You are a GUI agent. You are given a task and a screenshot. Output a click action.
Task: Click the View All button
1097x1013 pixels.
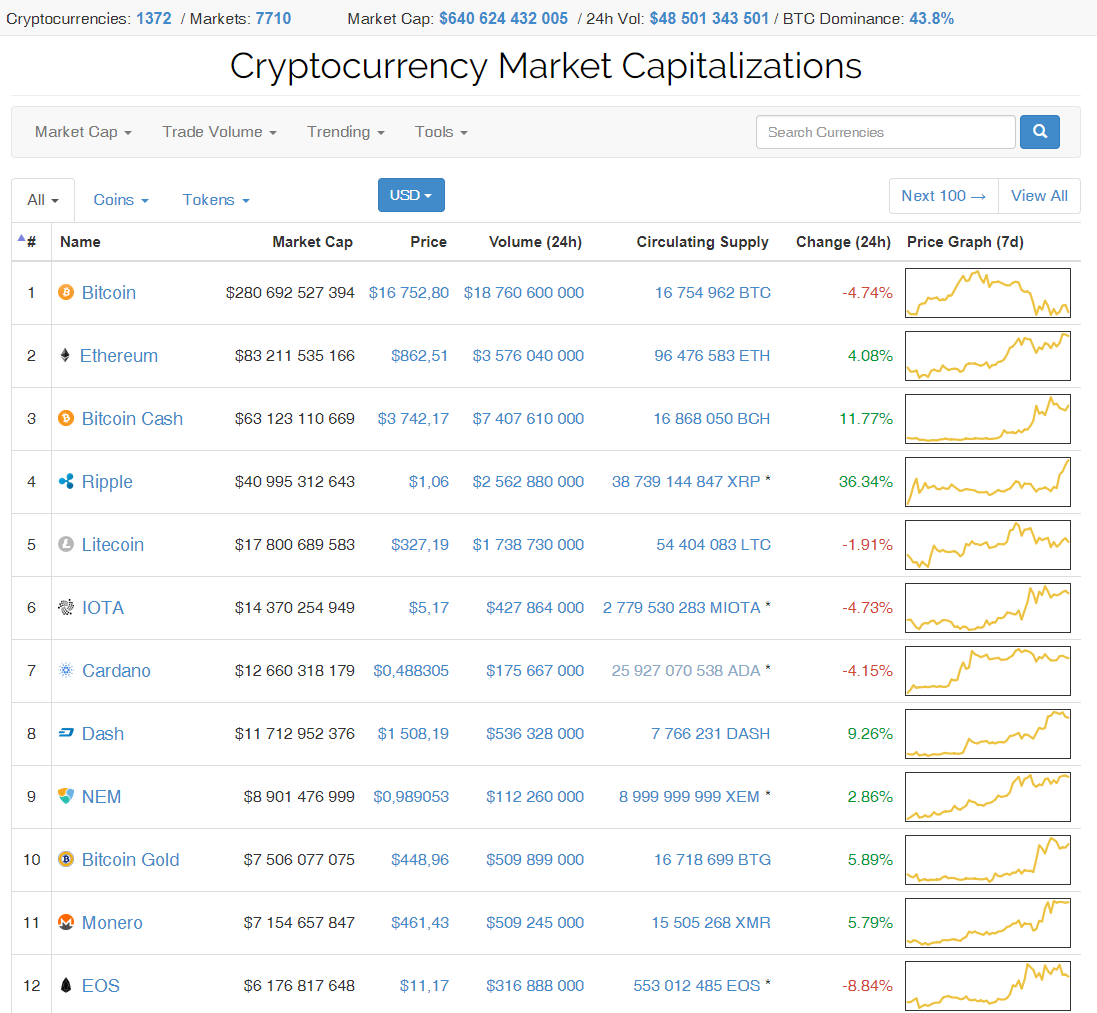pos(1040,196)
